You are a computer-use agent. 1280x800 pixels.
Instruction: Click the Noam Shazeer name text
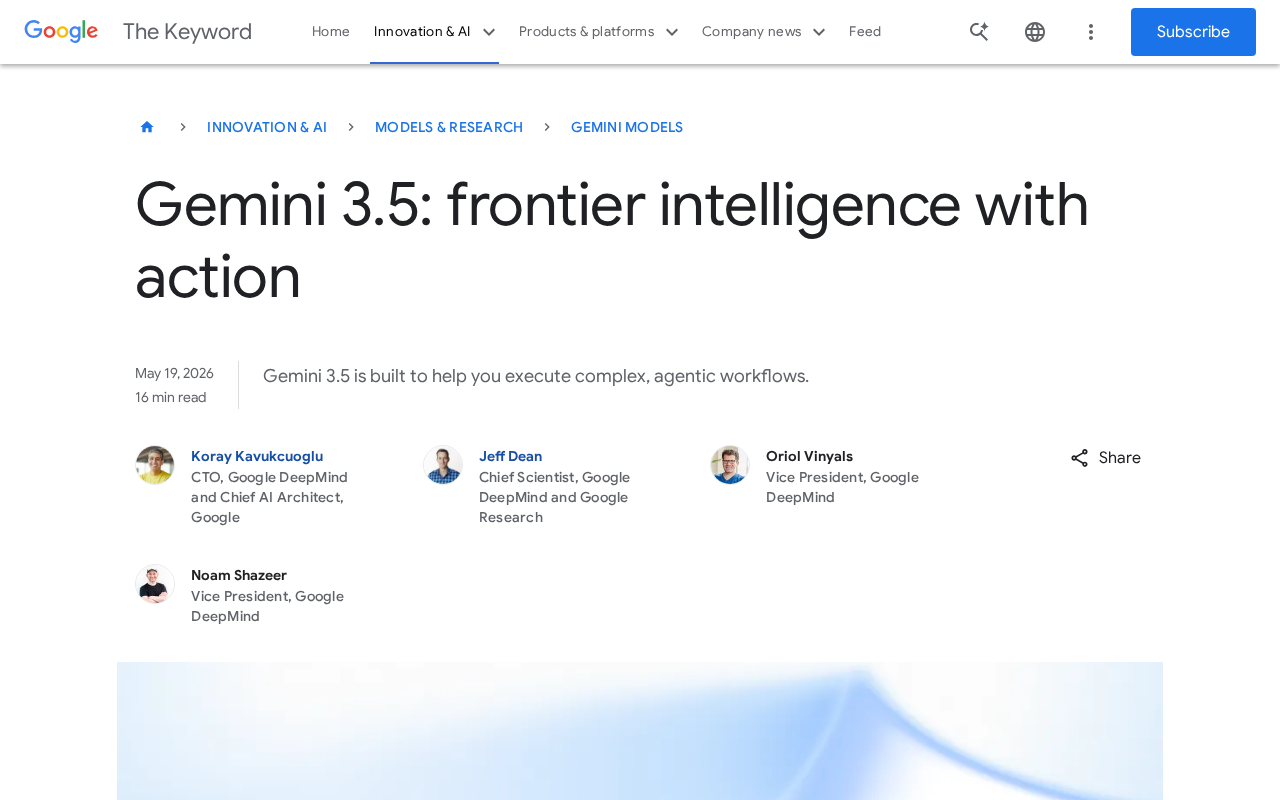click(239, 575)
